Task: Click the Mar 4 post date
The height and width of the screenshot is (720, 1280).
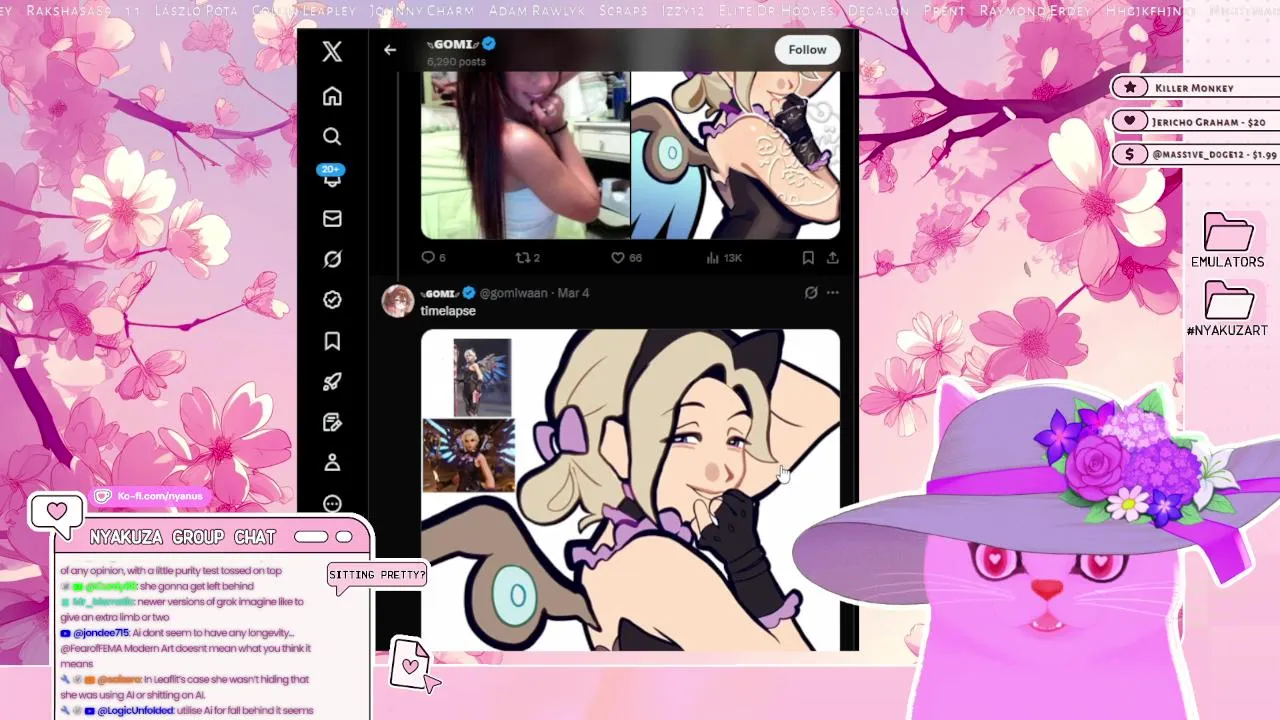Action: 574,293
